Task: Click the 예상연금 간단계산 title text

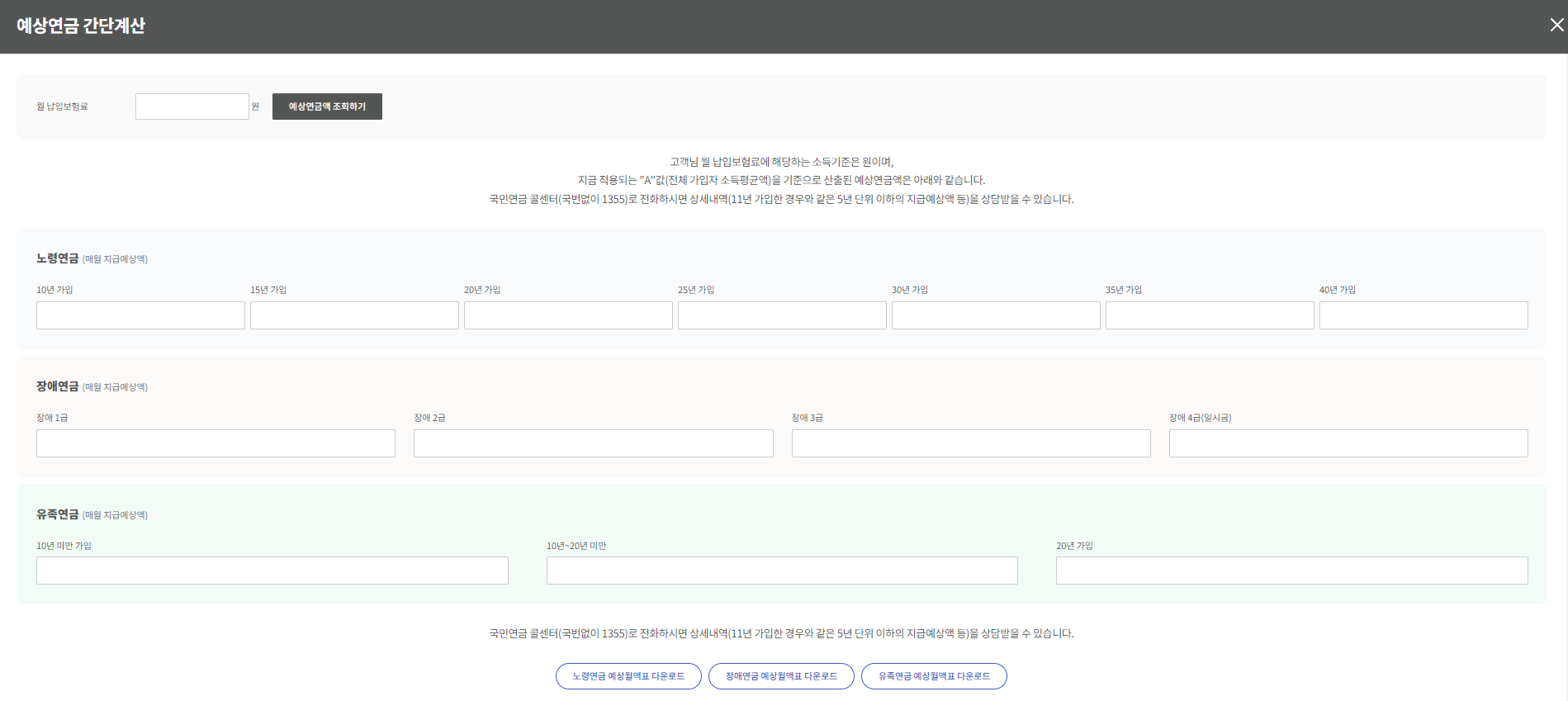Action: (x=81, y=26)
